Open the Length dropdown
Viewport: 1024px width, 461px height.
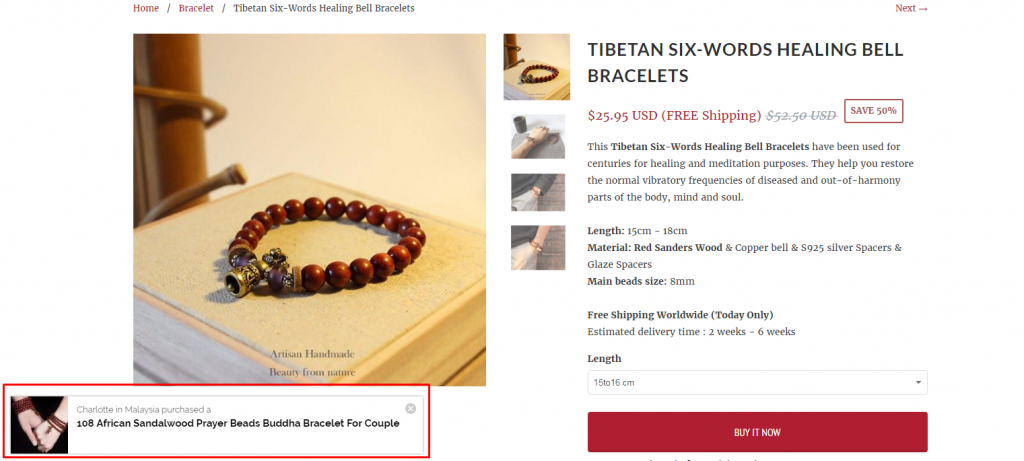click(x=757, y=383)
